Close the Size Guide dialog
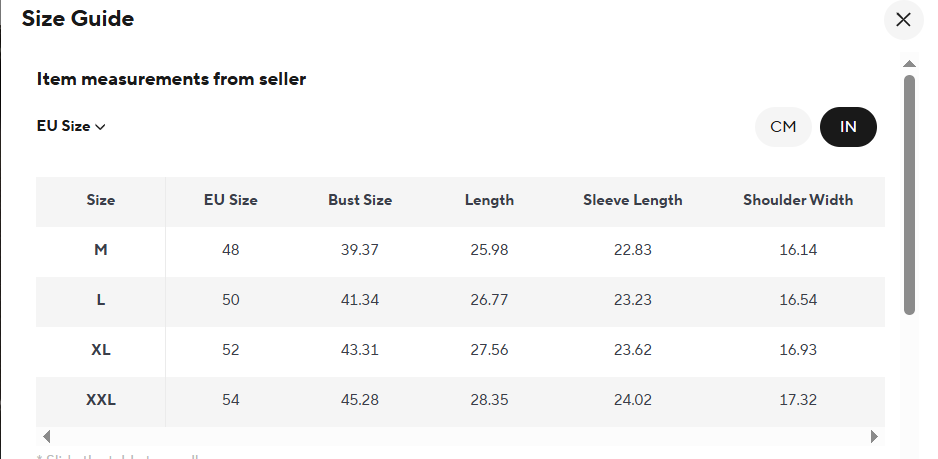This screenshot has height=459, width=938. click(x=903, y=20)
